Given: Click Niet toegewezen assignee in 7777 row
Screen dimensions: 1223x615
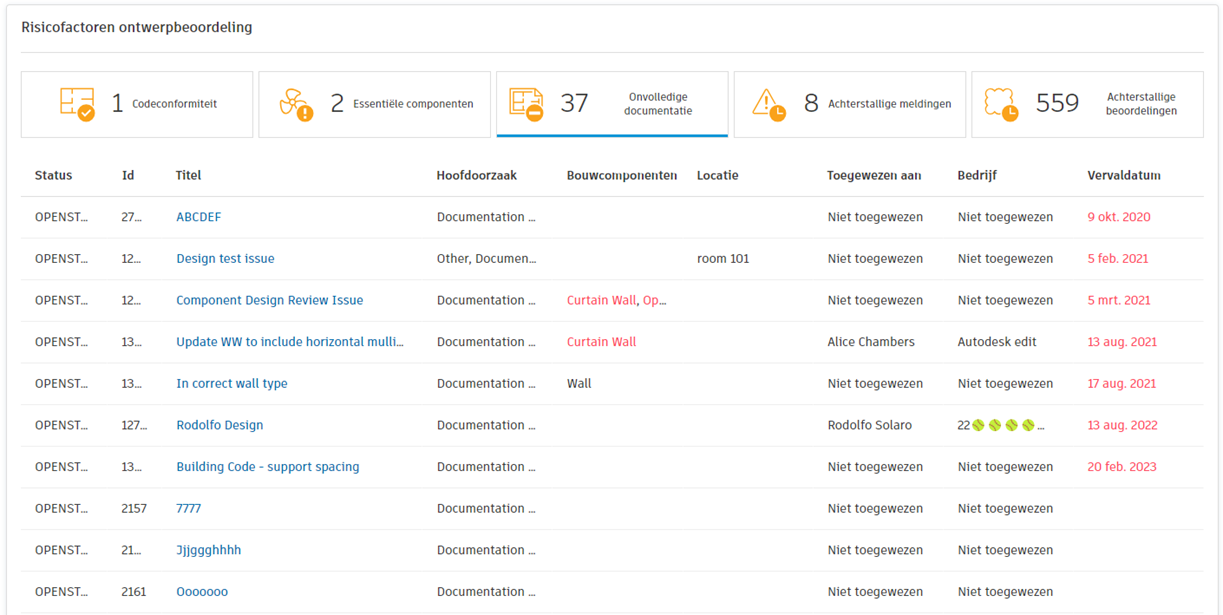Looking at the screenshot, I should pyautogui.click(x=875, y=509).
